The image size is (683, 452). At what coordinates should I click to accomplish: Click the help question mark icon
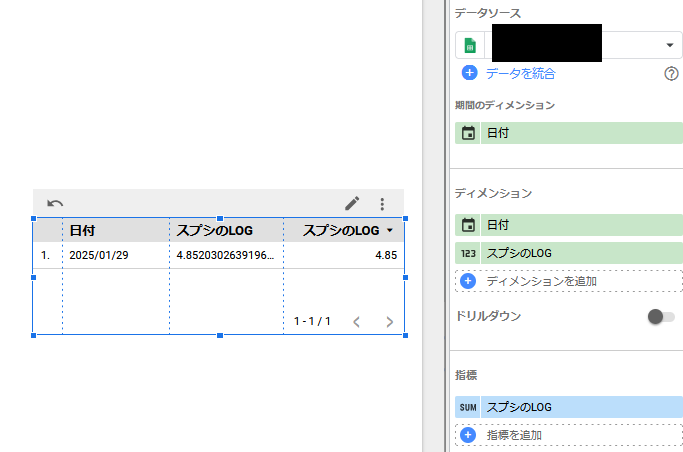(671, 73)
